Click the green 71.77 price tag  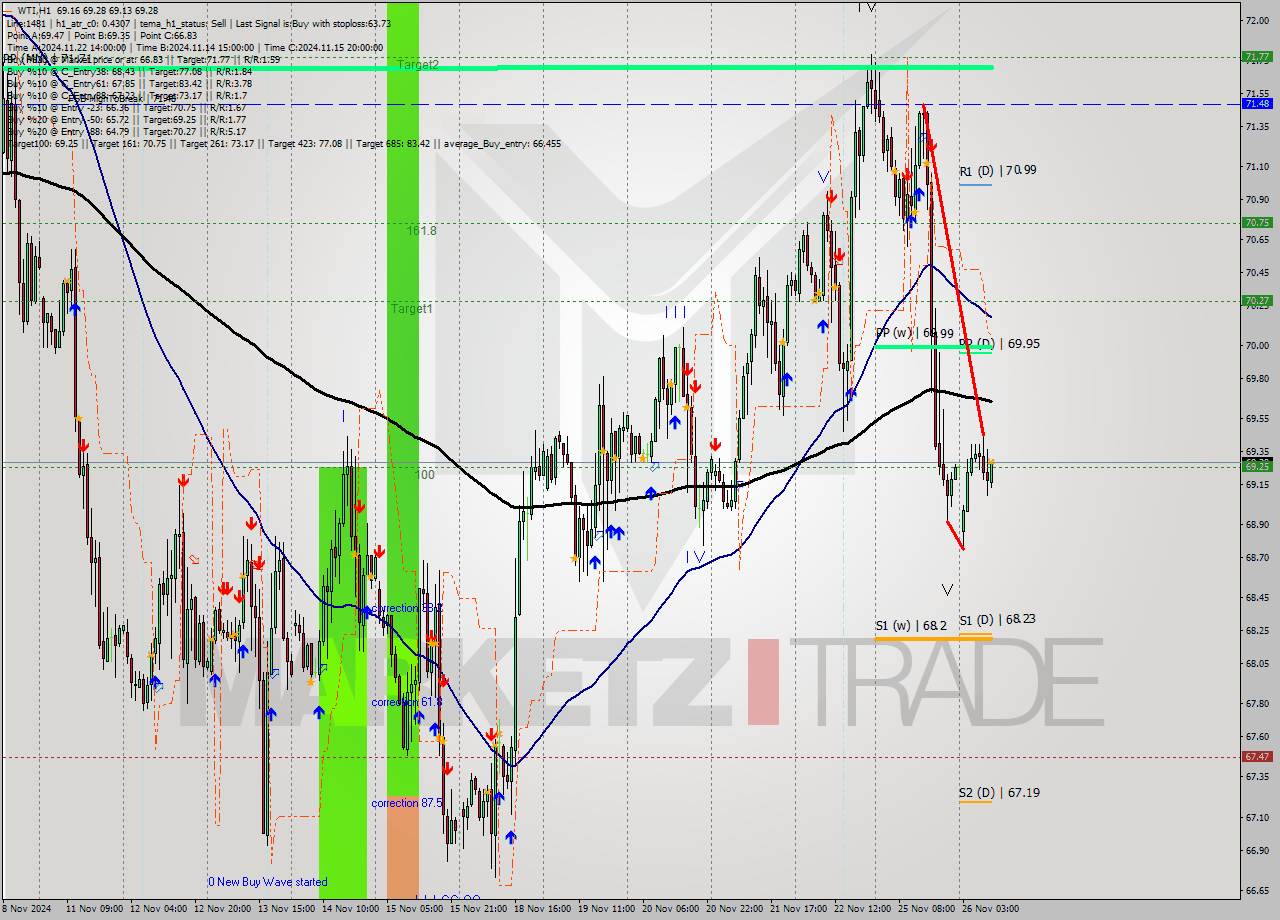coord(1256,57)
